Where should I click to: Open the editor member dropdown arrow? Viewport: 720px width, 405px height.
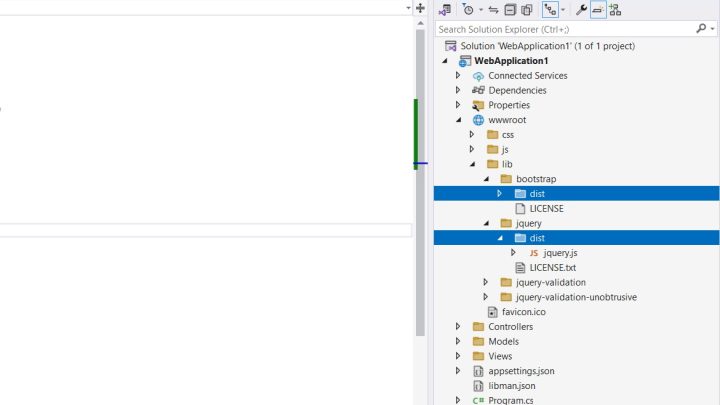pyautogui.click(x=408, y=8)
